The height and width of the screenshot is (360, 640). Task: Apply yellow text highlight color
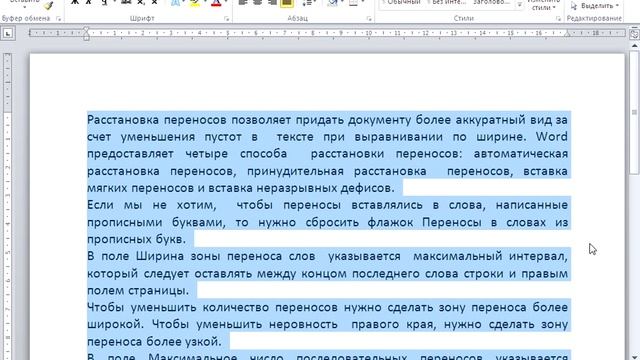pyautogui.click(x=195, y=3)
